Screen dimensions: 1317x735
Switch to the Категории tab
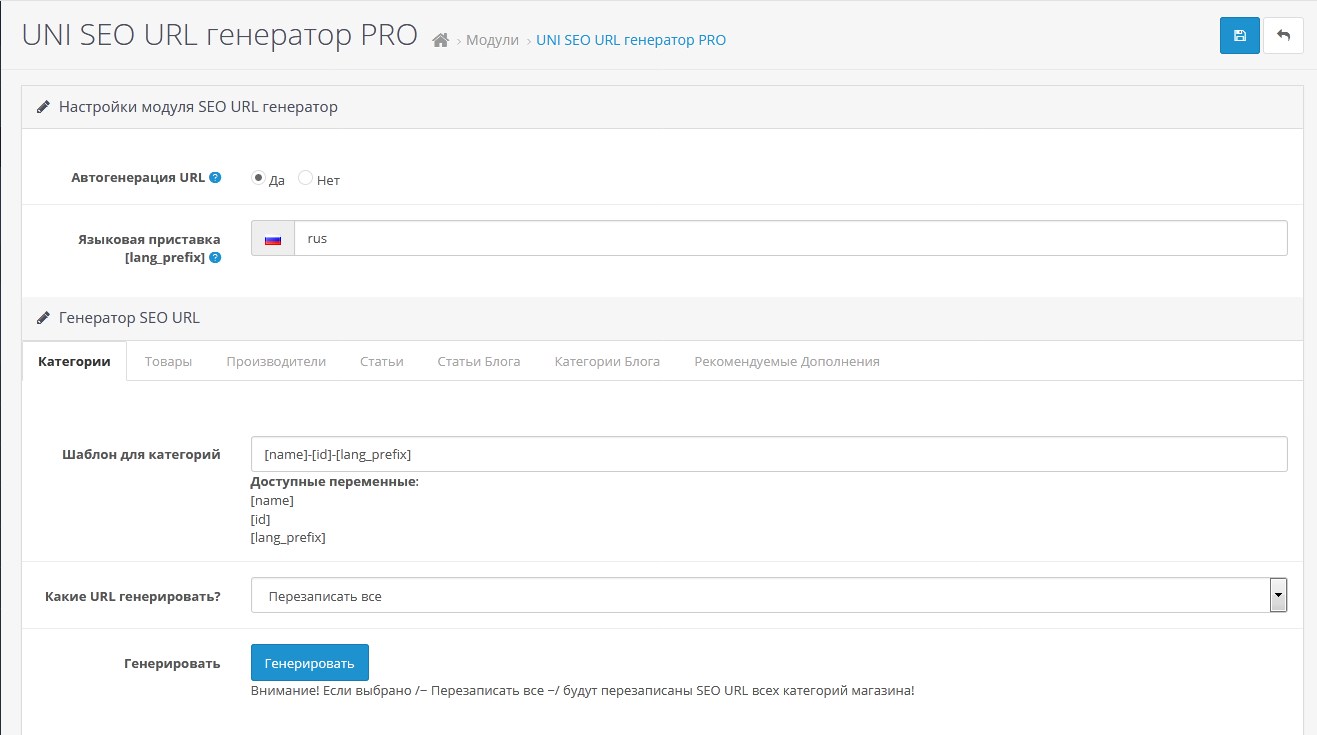click(x=74, y=361)
